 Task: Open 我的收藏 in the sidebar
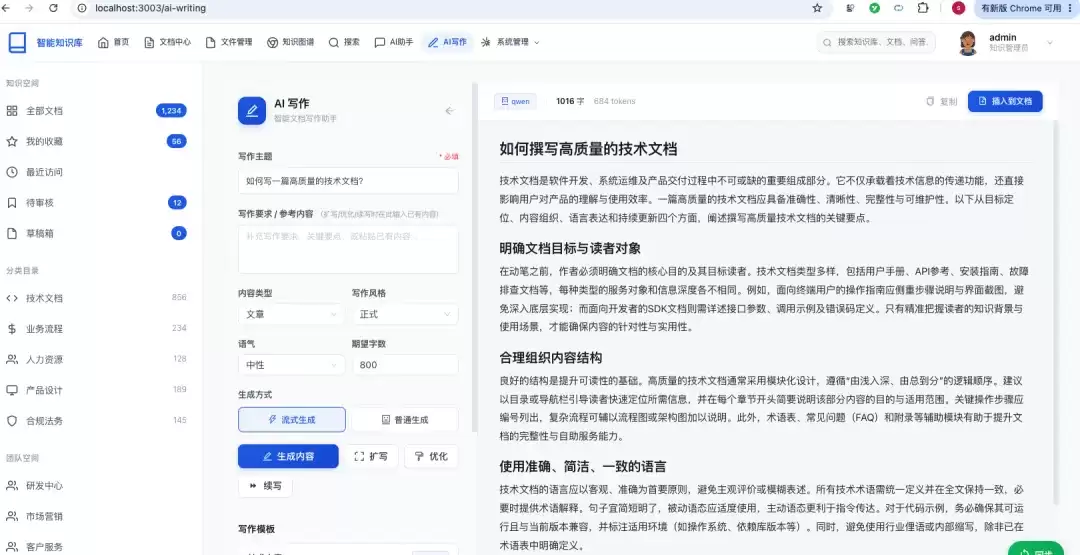(96, 141)
